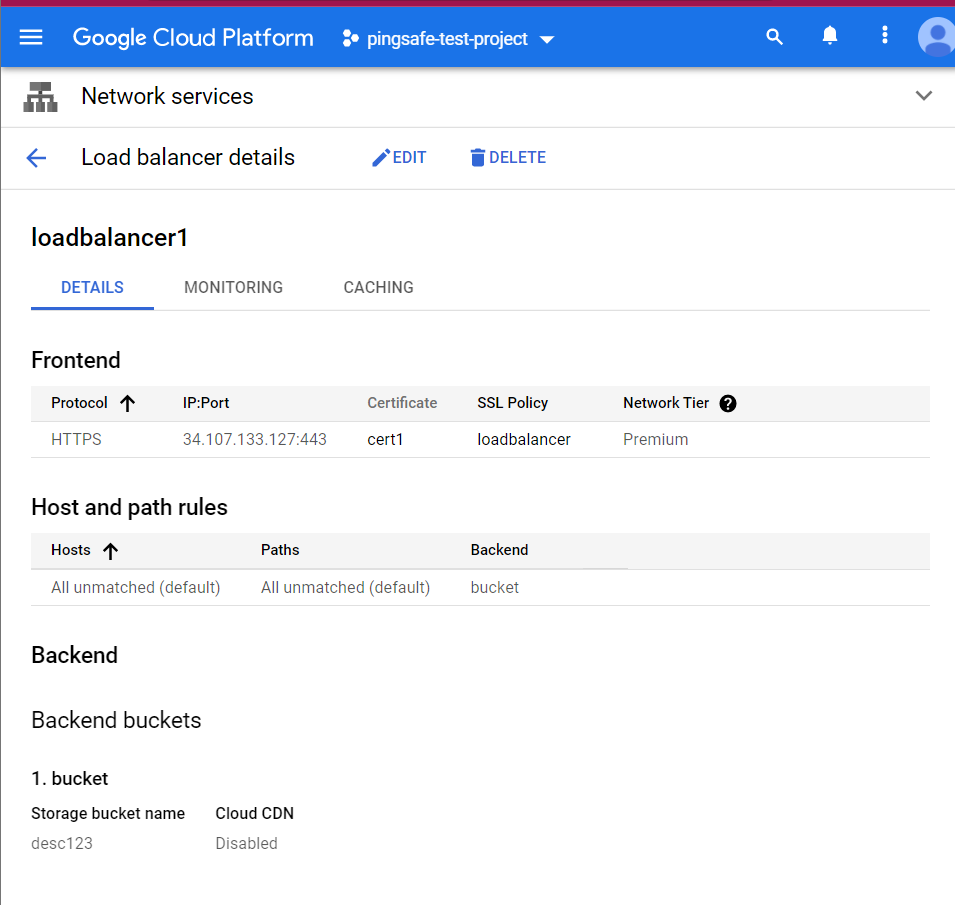Sort rules by Hosts arrow

(110, 550)
